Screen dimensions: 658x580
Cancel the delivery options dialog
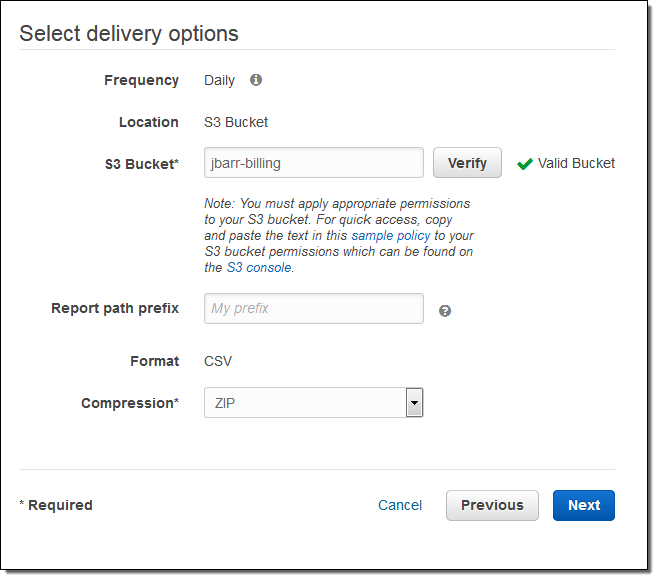click(x=400, y=505)
